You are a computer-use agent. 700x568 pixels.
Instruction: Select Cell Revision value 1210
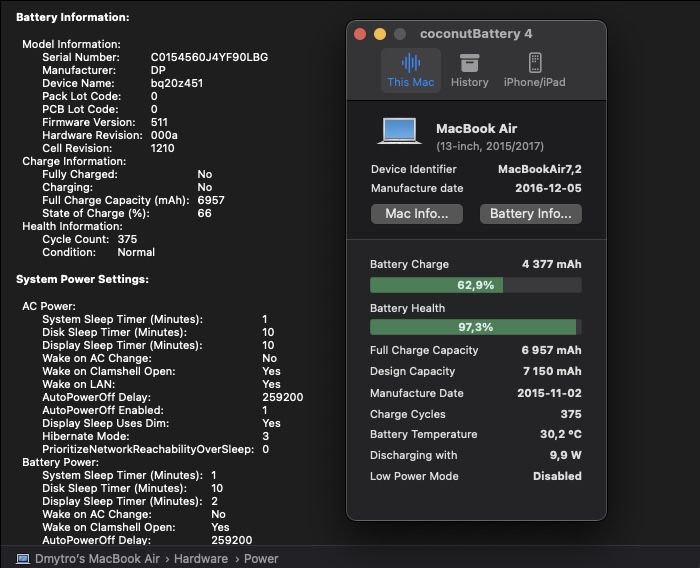point(162,148)
